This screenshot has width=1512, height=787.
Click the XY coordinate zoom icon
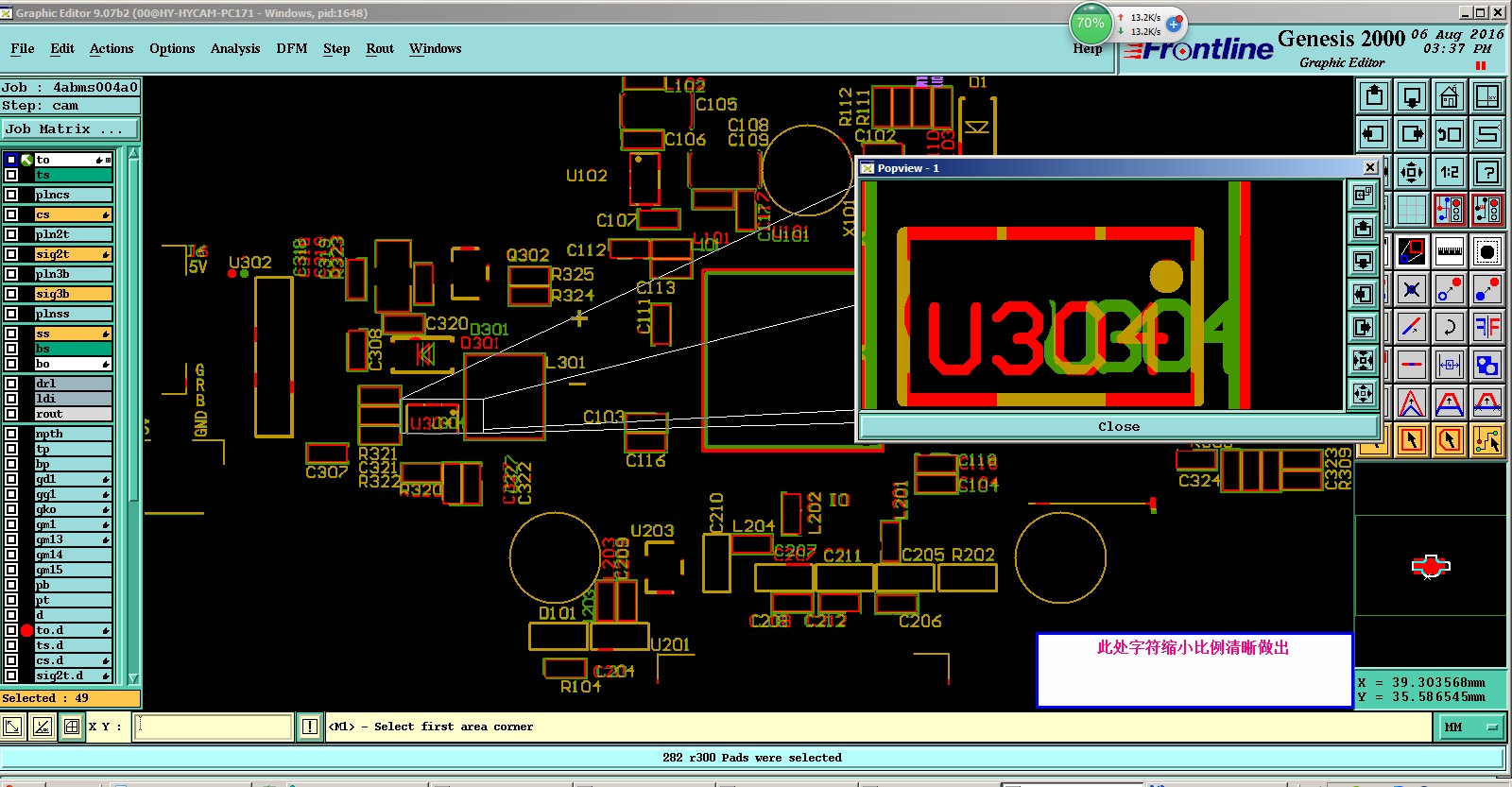(x=1487, y=96)
